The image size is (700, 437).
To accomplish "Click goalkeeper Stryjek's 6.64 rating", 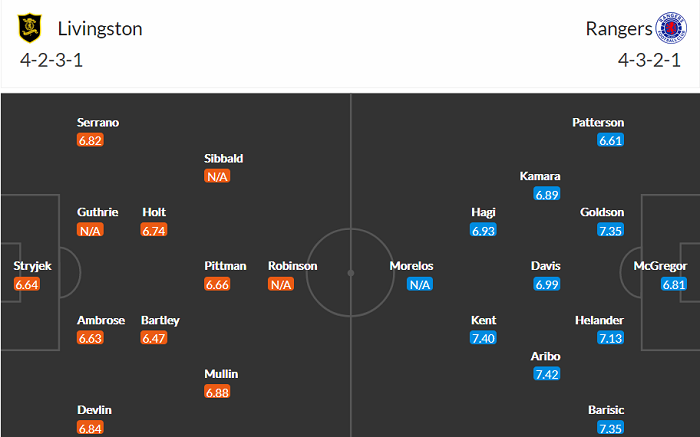I will tap(27, 285).
